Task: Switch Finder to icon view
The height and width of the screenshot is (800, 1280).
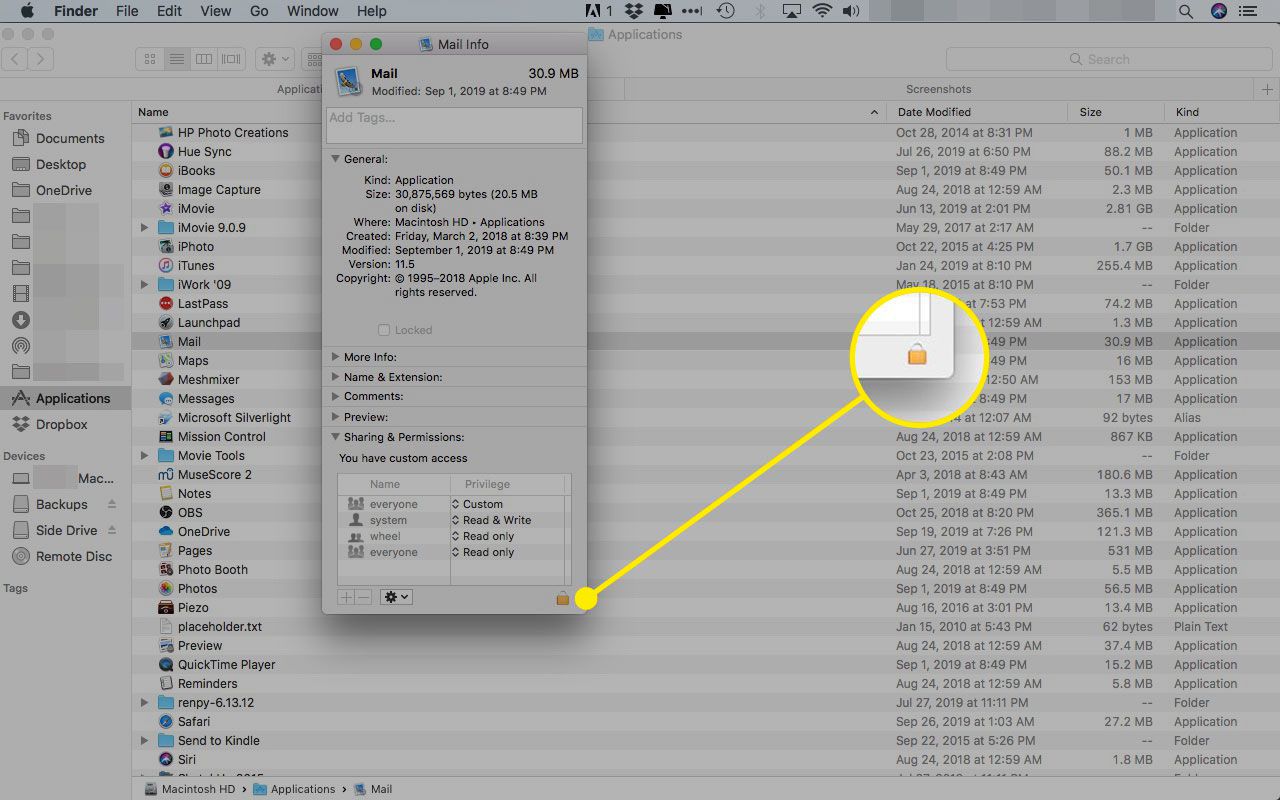Action: (150, 59)
